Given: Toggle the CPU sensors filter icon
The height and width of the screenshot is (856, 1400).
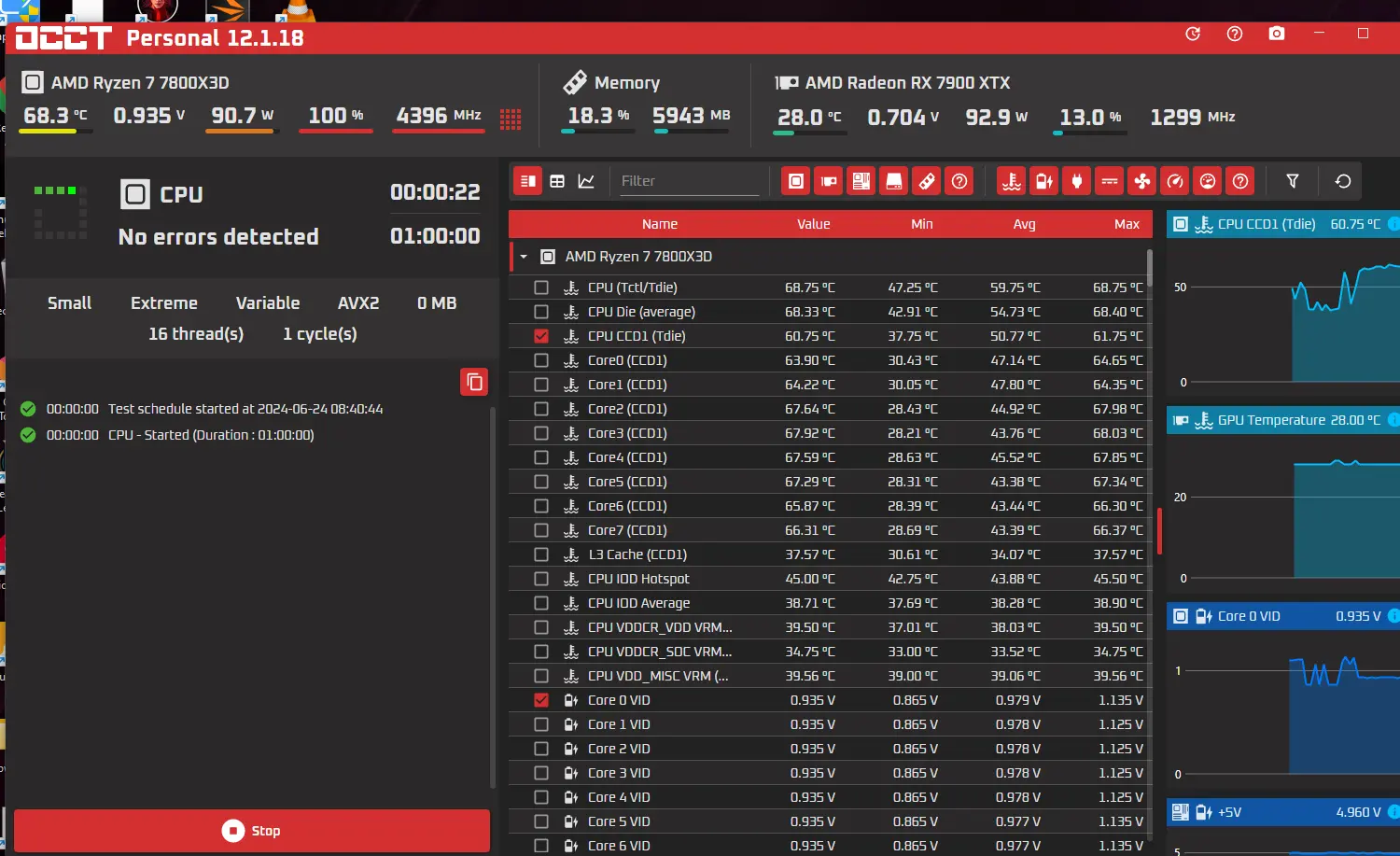Looking at the screenshot, I should [x=796, y=181].
